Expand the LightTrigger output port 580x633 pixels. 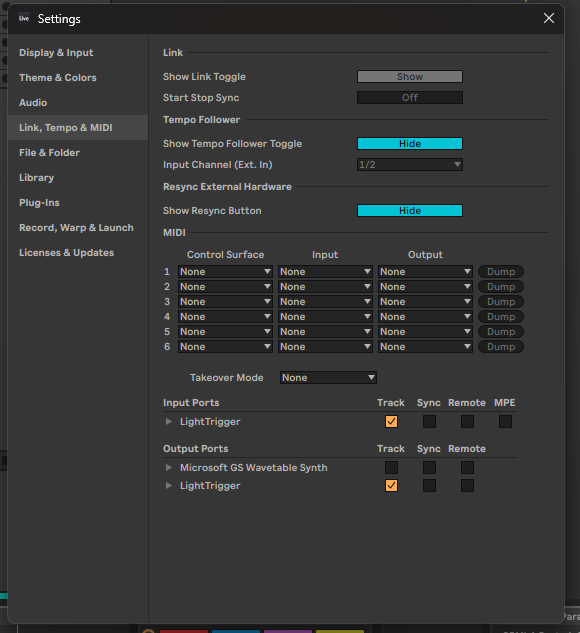(x=169, y=485)
